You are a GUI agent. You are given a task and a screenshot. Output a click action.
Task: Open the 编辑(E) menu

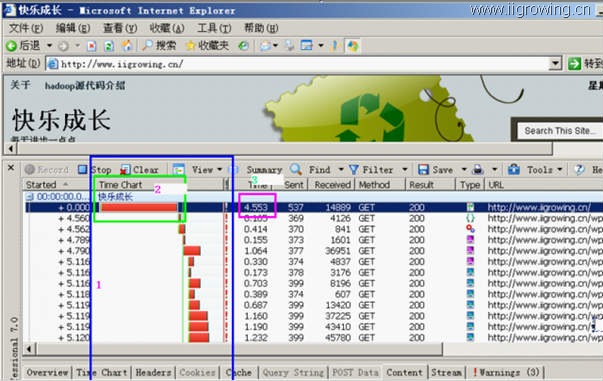pyautogui.click(x=73, y=28)
